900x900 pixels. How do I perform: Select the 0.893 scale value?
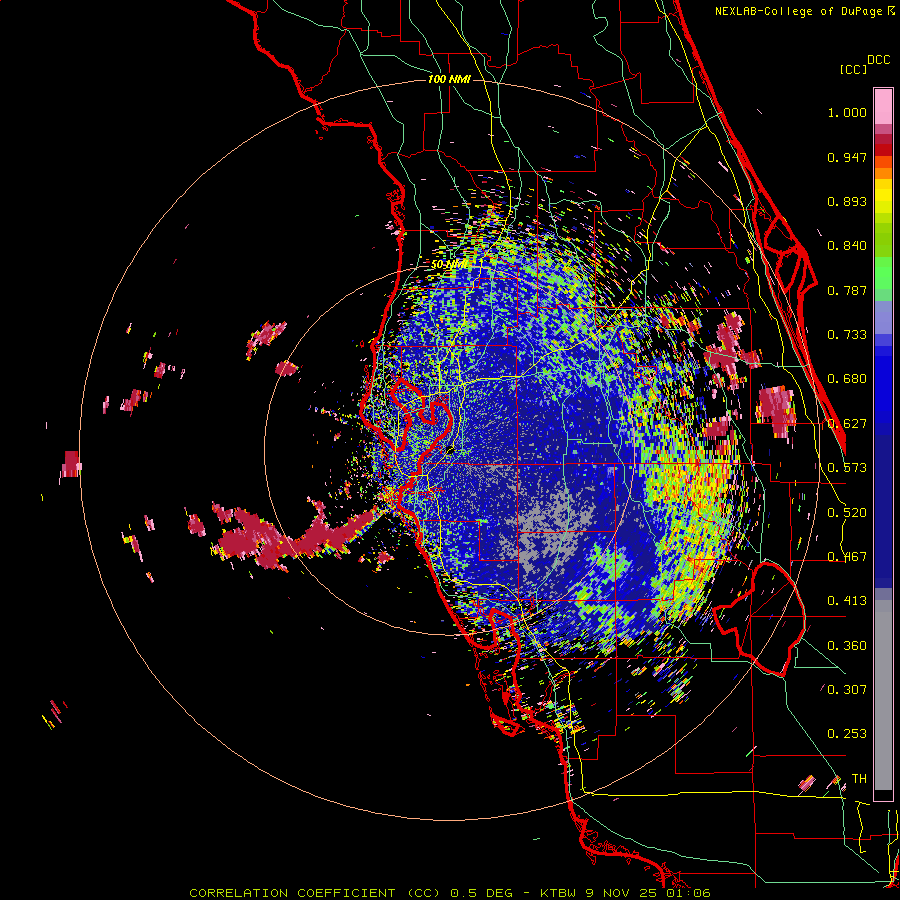847,201
